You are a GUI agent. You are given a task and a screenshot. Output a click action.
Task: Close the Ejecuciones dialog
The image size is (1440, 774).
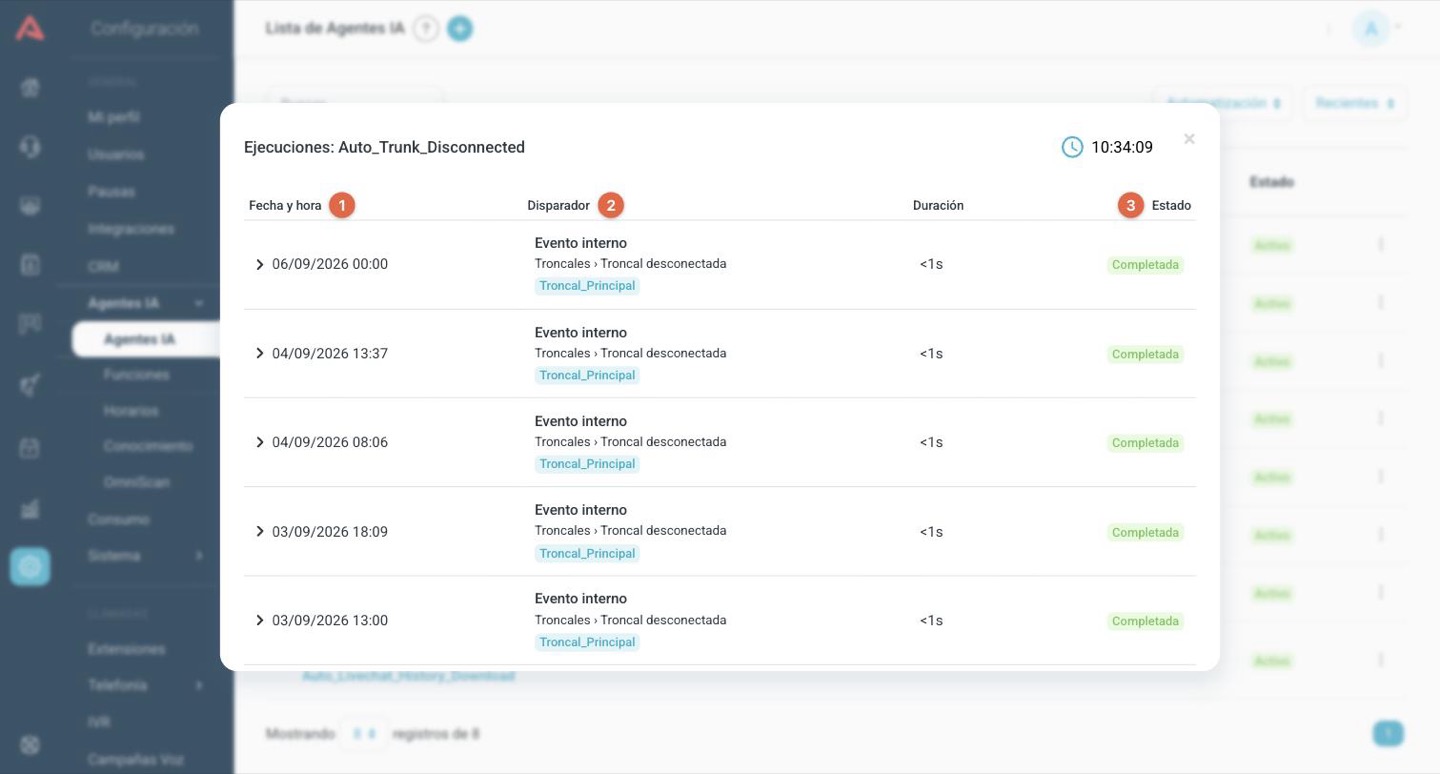point(1189,139)
